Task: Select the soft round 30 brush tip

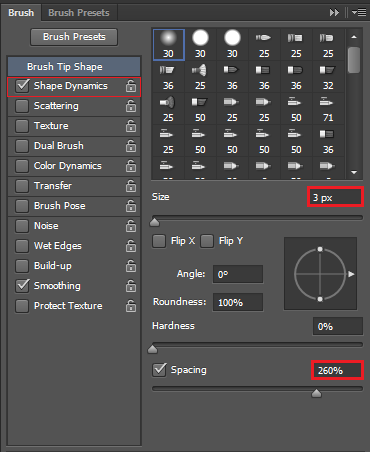Action: (169, 45)
